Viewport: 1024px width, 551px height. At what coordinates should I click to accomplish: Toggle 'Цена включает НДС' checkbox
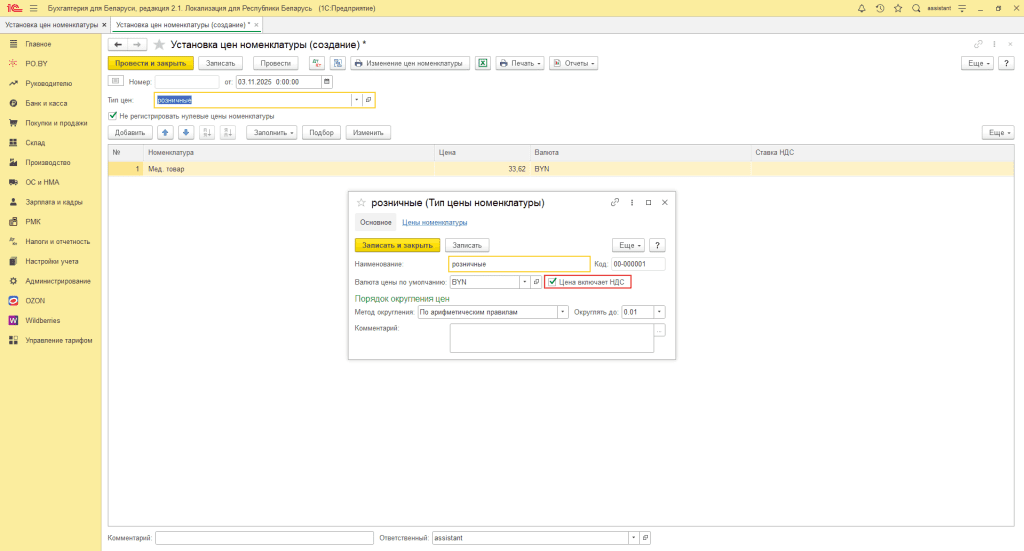click(x=552, y=282)
